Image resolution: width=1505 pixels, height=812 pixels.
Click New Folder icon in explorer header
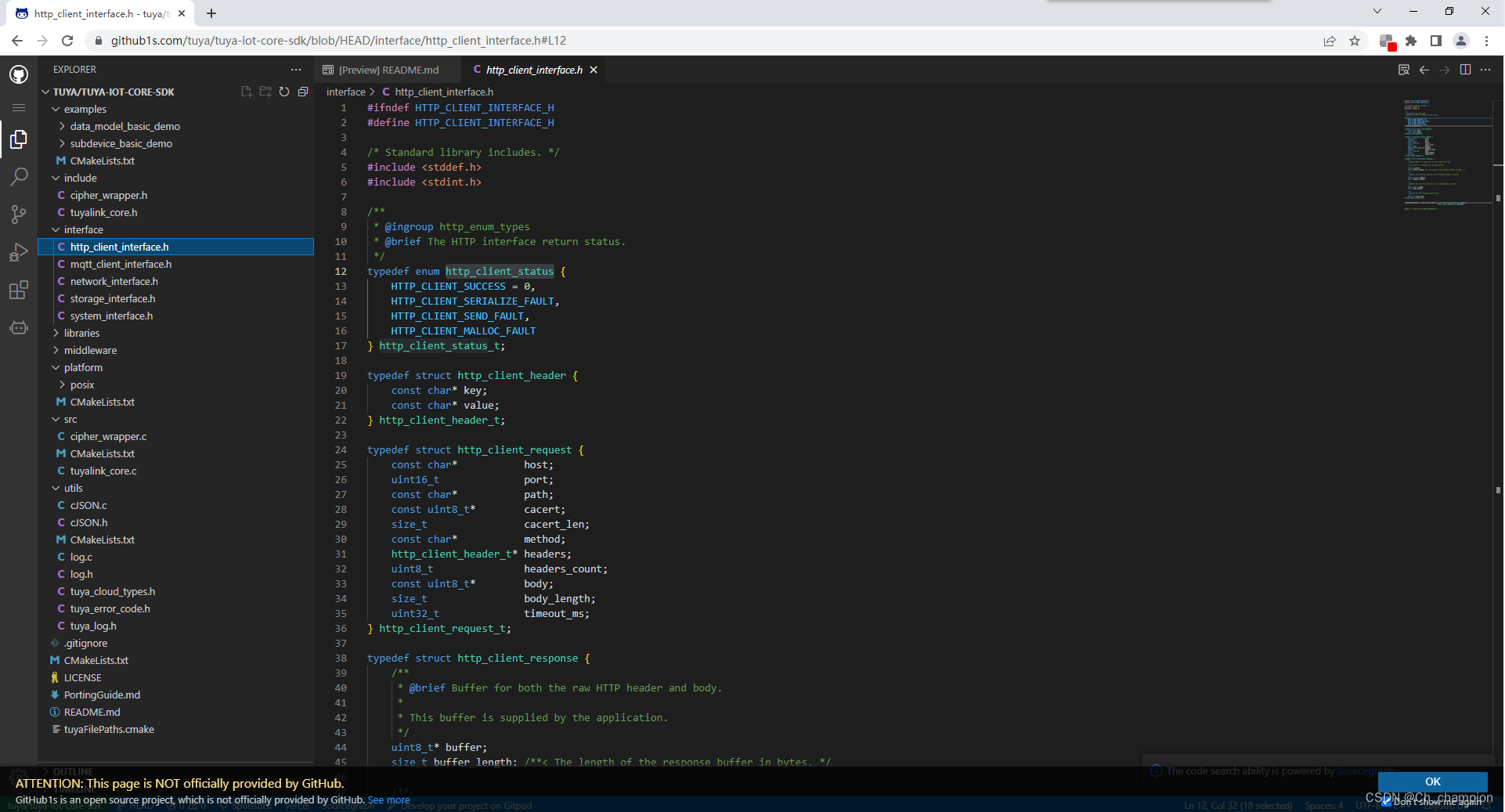point(265,92)
